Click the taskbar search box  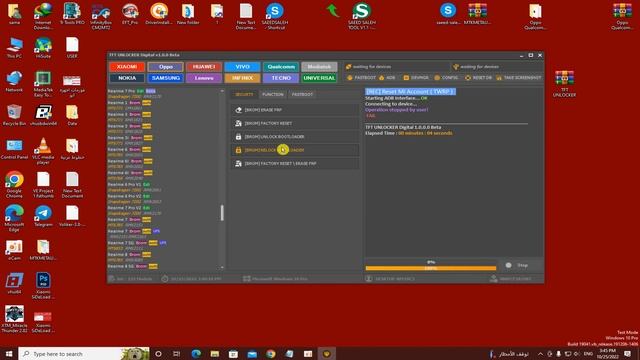tap(84, 353)
